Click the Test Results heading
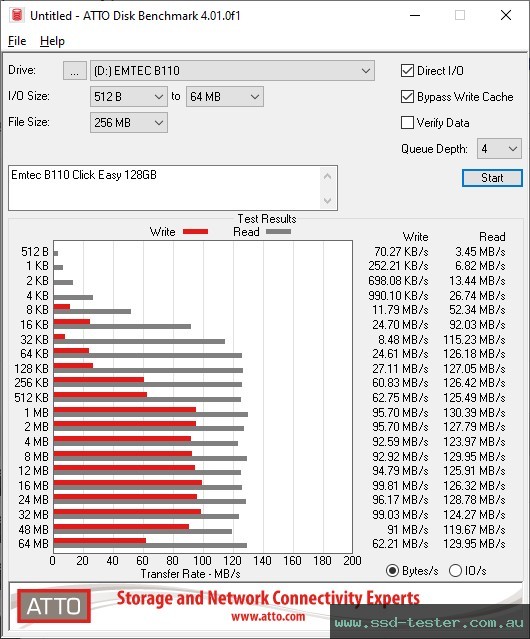Image resolution: width=530 pixels, height=639 pixels. (267, 219)
